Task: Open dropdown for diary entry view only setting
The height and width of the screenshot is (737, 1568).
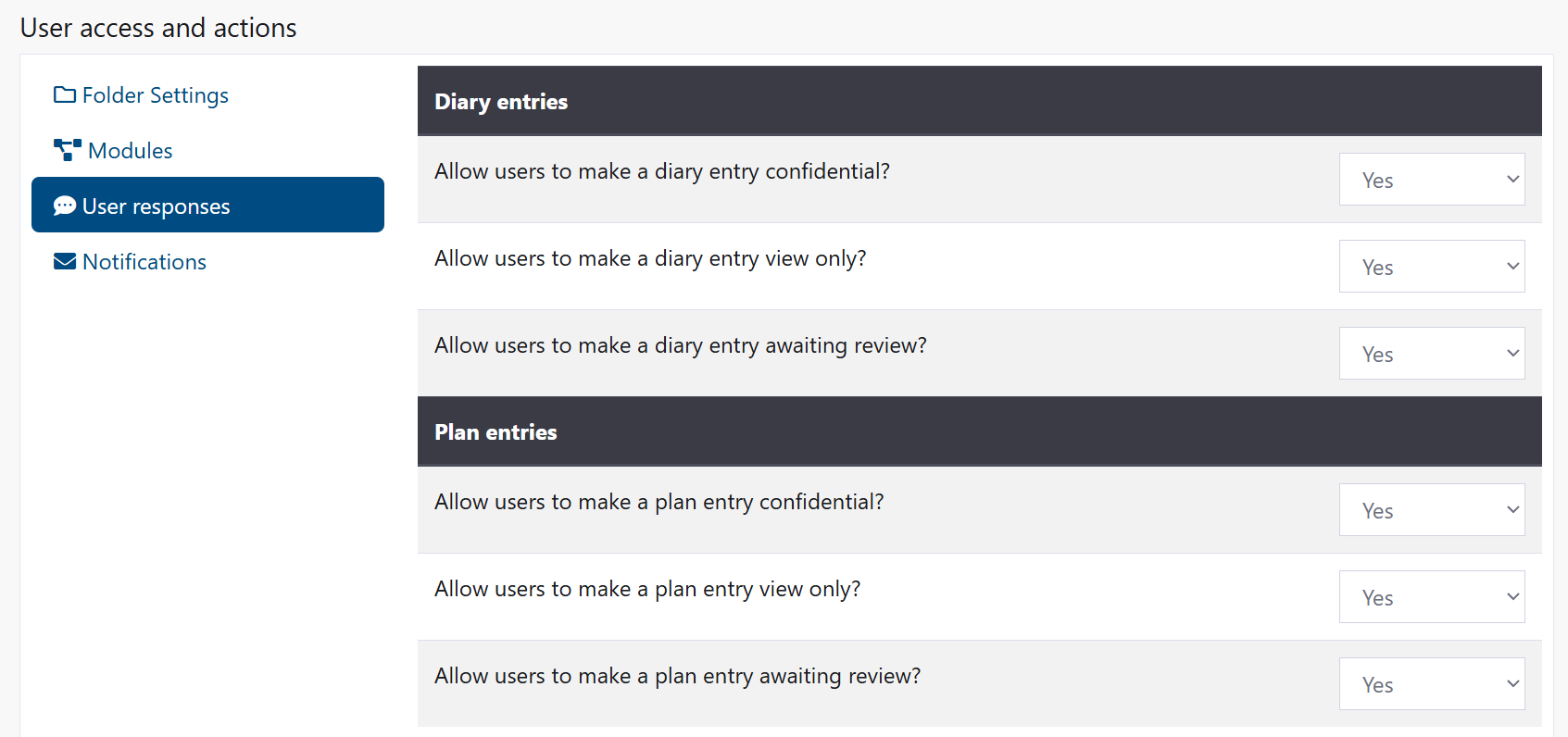Action: tap(1432, 266)
